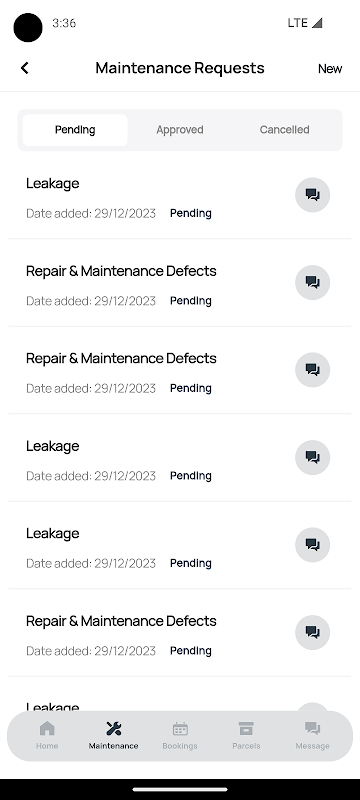Create a New maintenance request

tap(330, 68)
